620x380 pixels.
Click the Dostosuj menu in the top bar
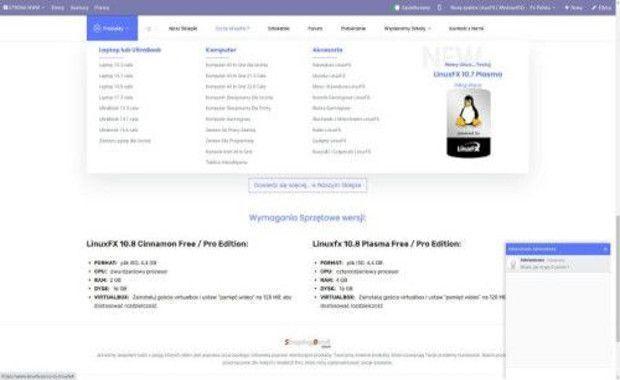(79, 8)
